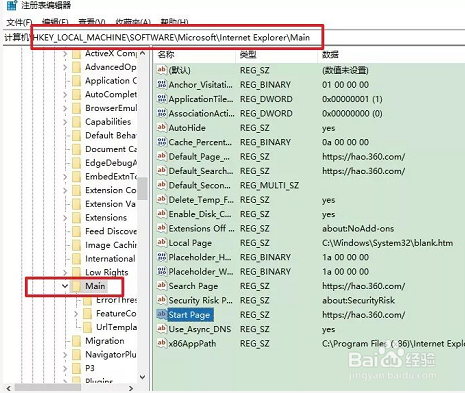Open the 查看(V) menu
The width and height of the screenshot is (465, 393).
91,22
